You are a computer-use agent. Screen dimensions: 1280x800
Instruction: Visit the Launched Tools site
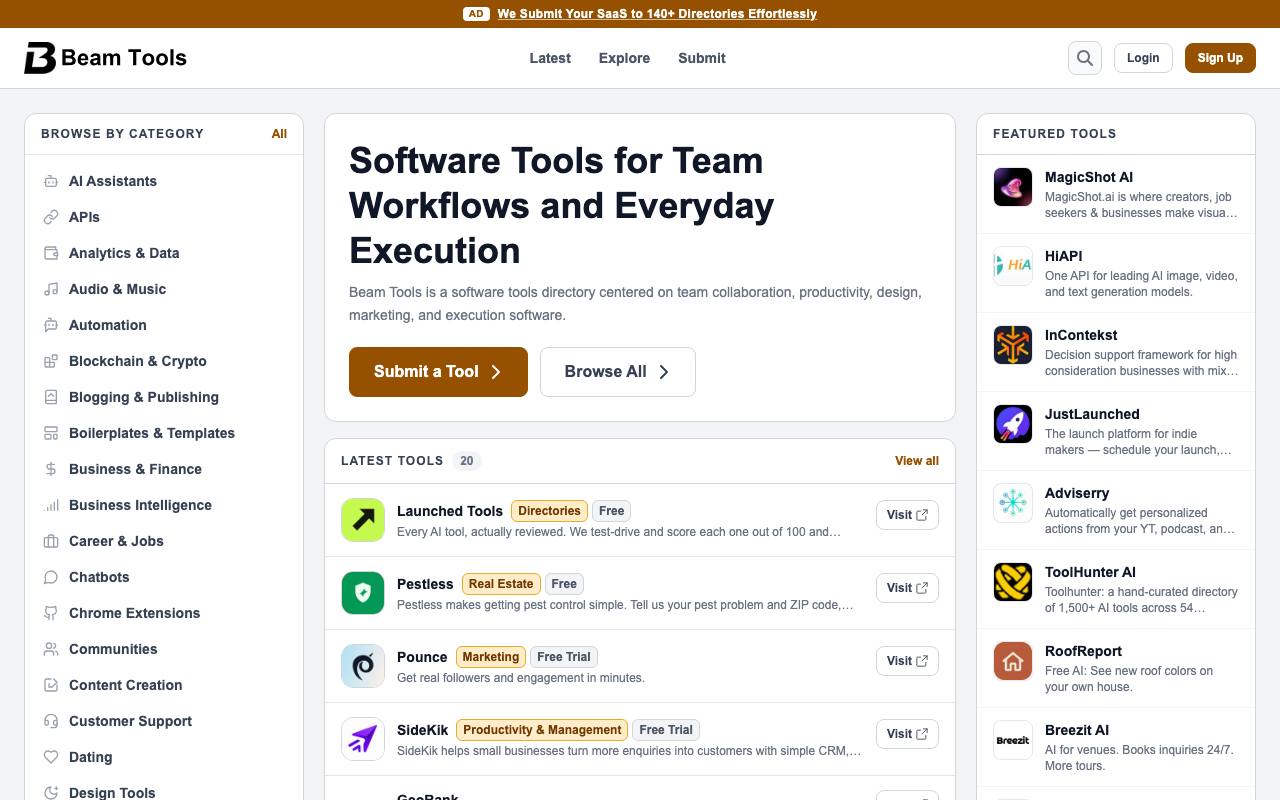(907, 515)
